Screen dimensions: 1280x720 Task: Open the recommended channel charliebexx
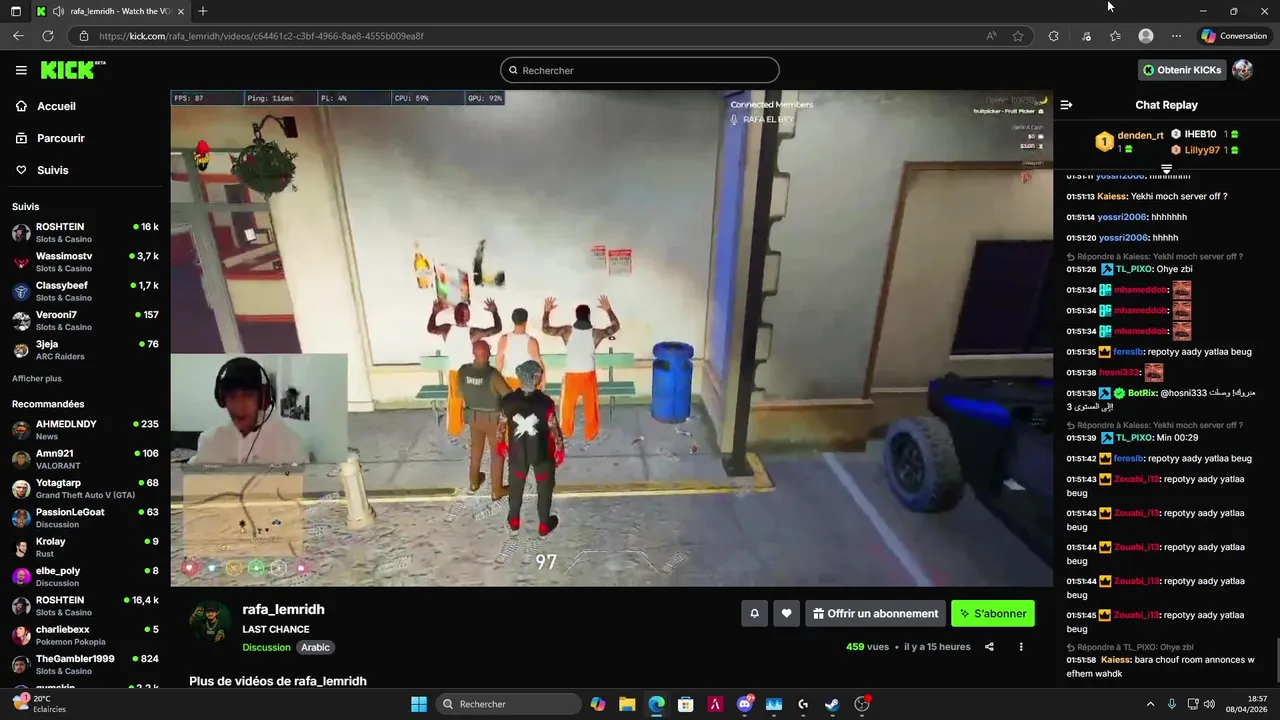pyautogui.click(x=85, y=634)
